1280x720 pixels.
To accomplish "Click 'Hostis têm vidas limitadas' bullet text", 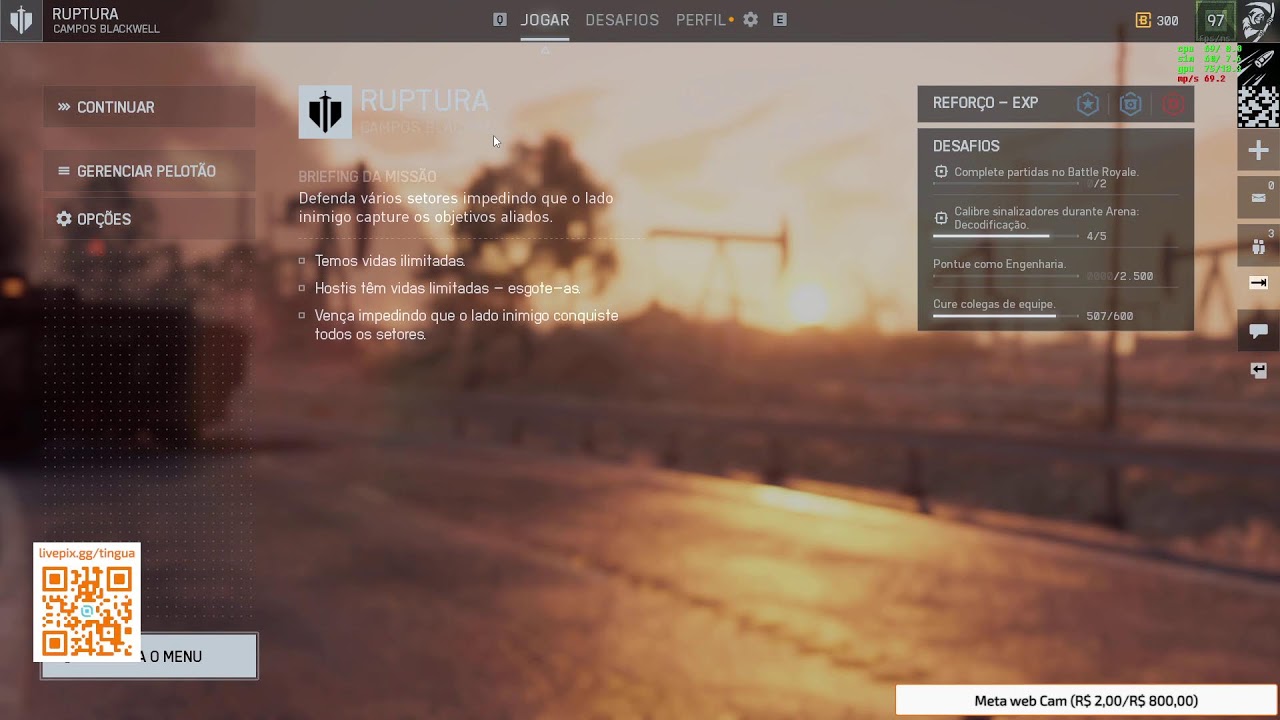I will click(x=447, y=288).
